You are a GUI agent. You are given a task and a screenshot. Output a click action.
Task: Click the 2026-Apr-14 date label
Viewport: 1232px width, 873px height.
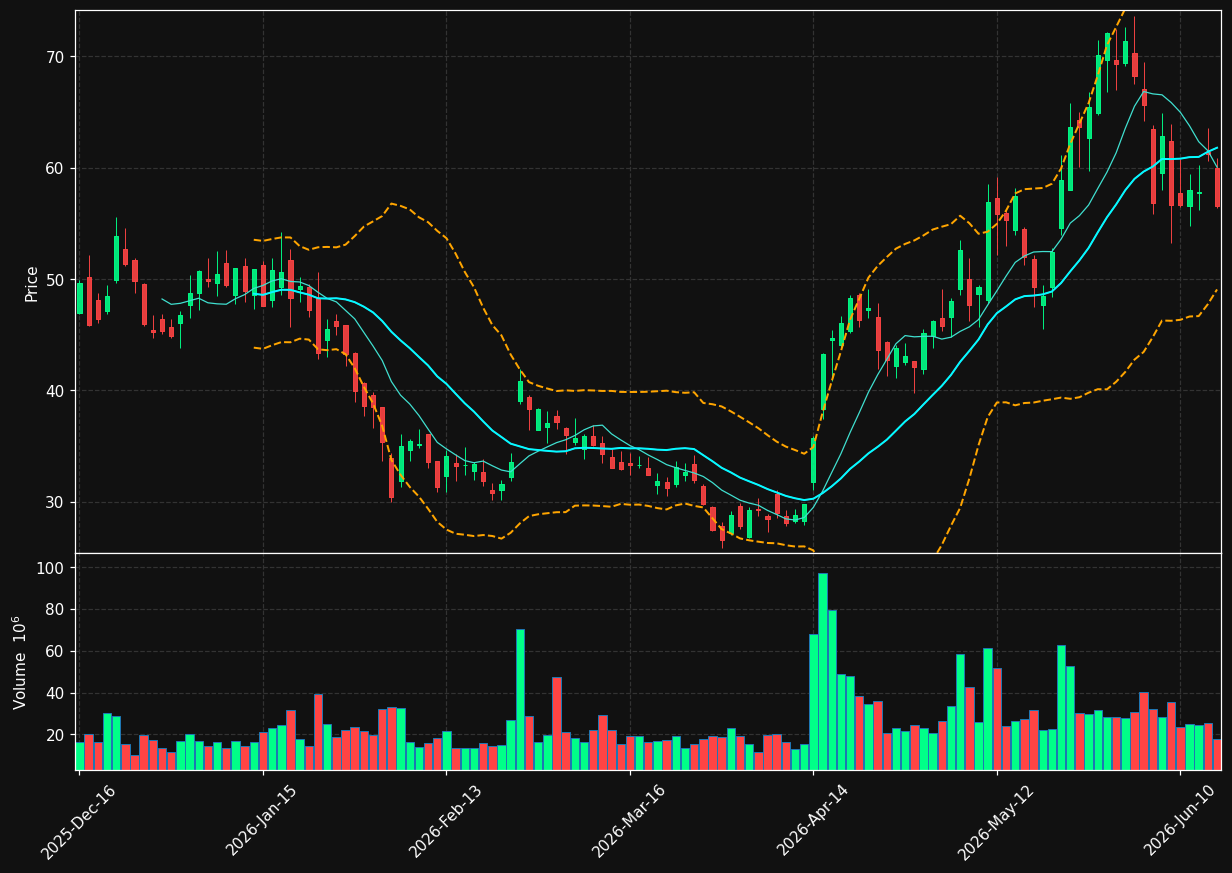point(813,822)
